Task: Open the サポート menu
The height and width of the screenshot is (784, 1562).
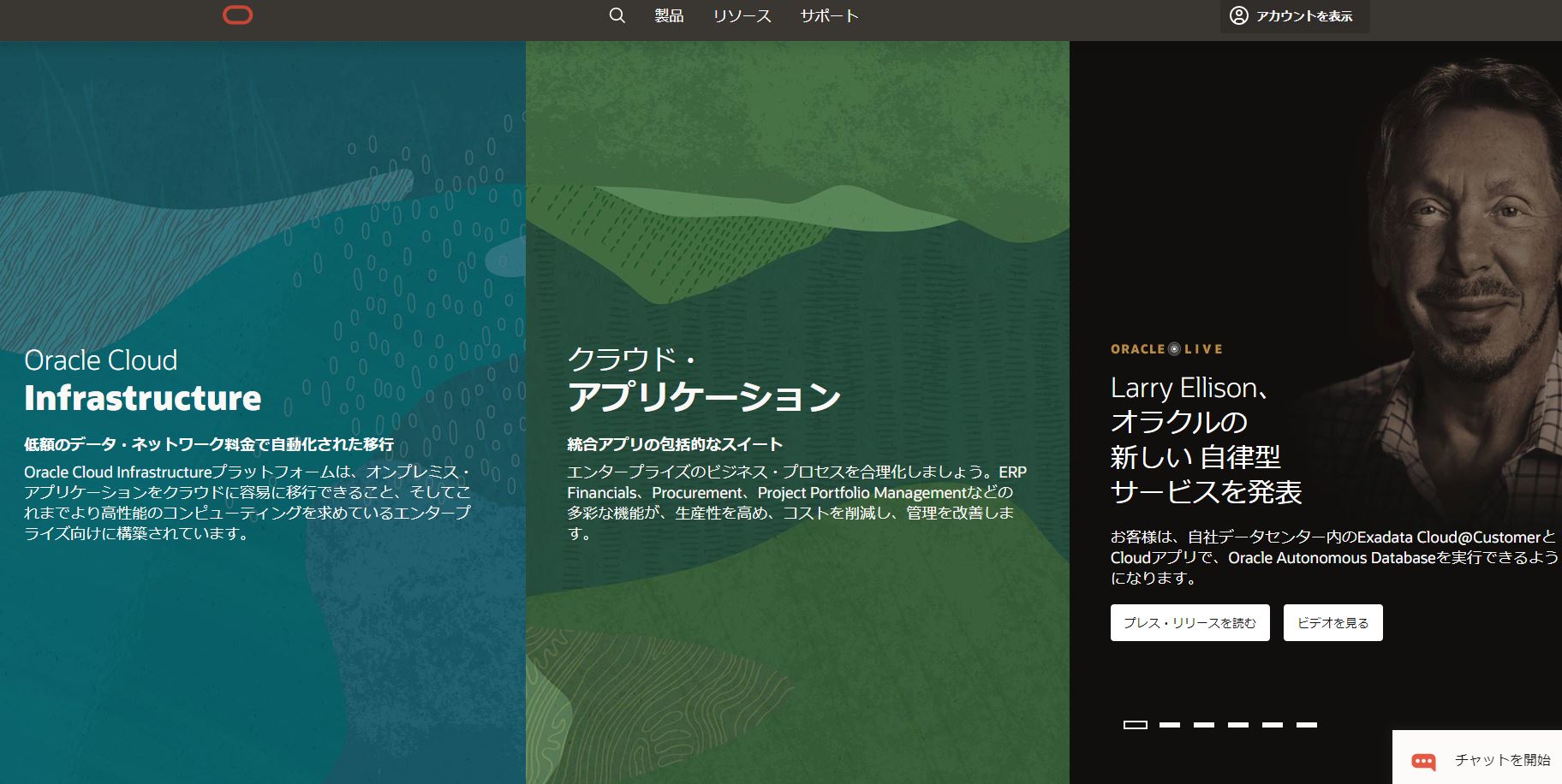Action: pos(829,15)
